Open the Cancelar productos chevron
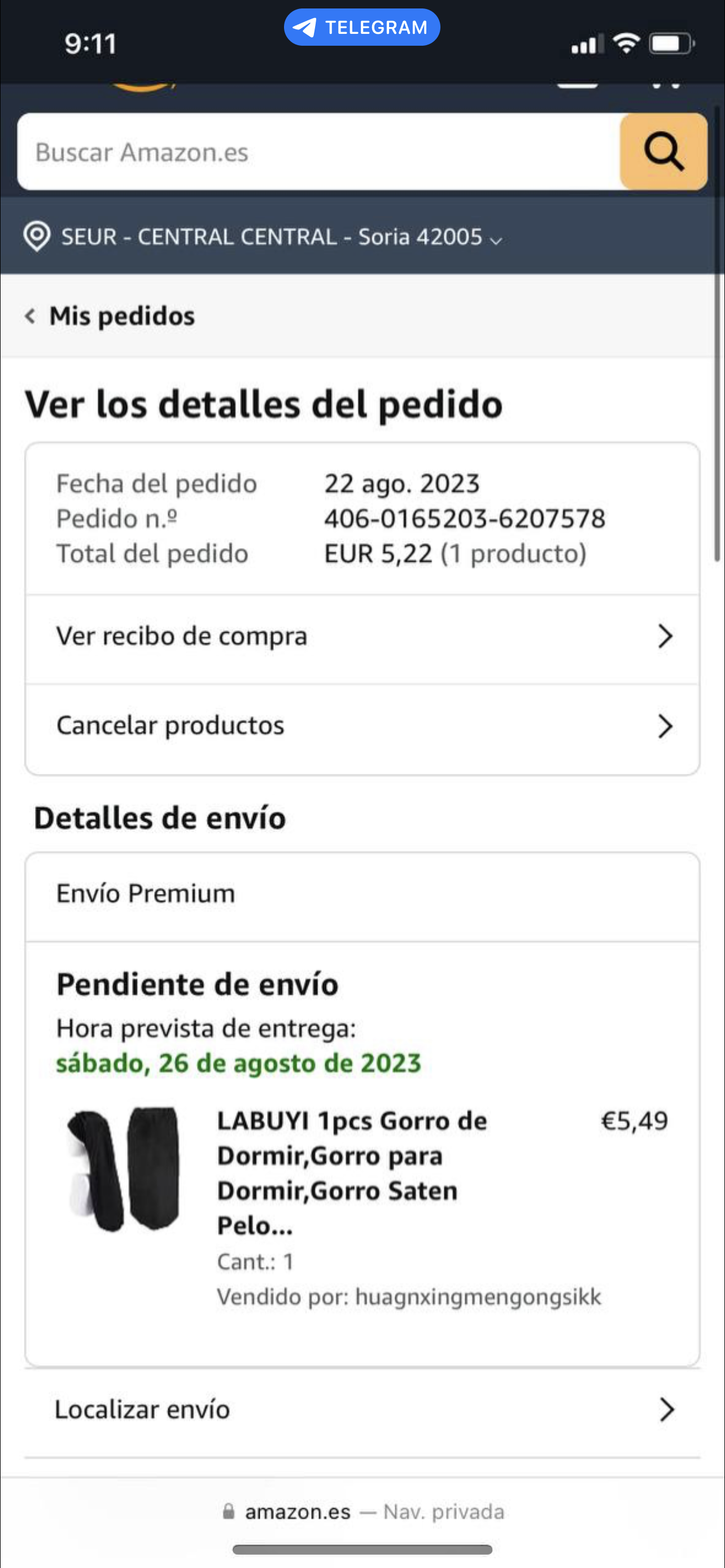Screen dimensions: 725x1568 pyautogui.click(x=665, y=725)
